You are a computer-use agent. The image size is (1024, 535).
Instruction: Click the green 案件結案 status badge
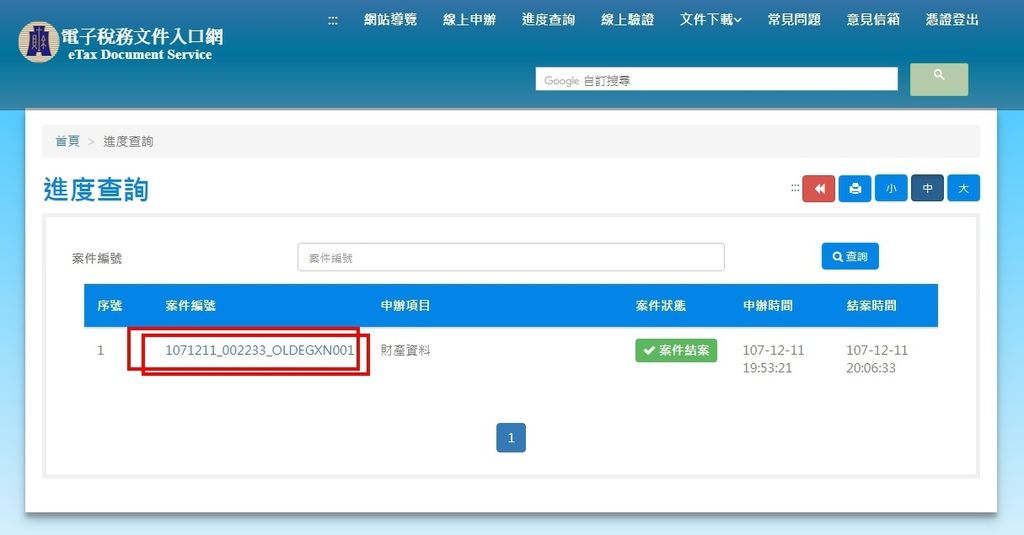676,350
